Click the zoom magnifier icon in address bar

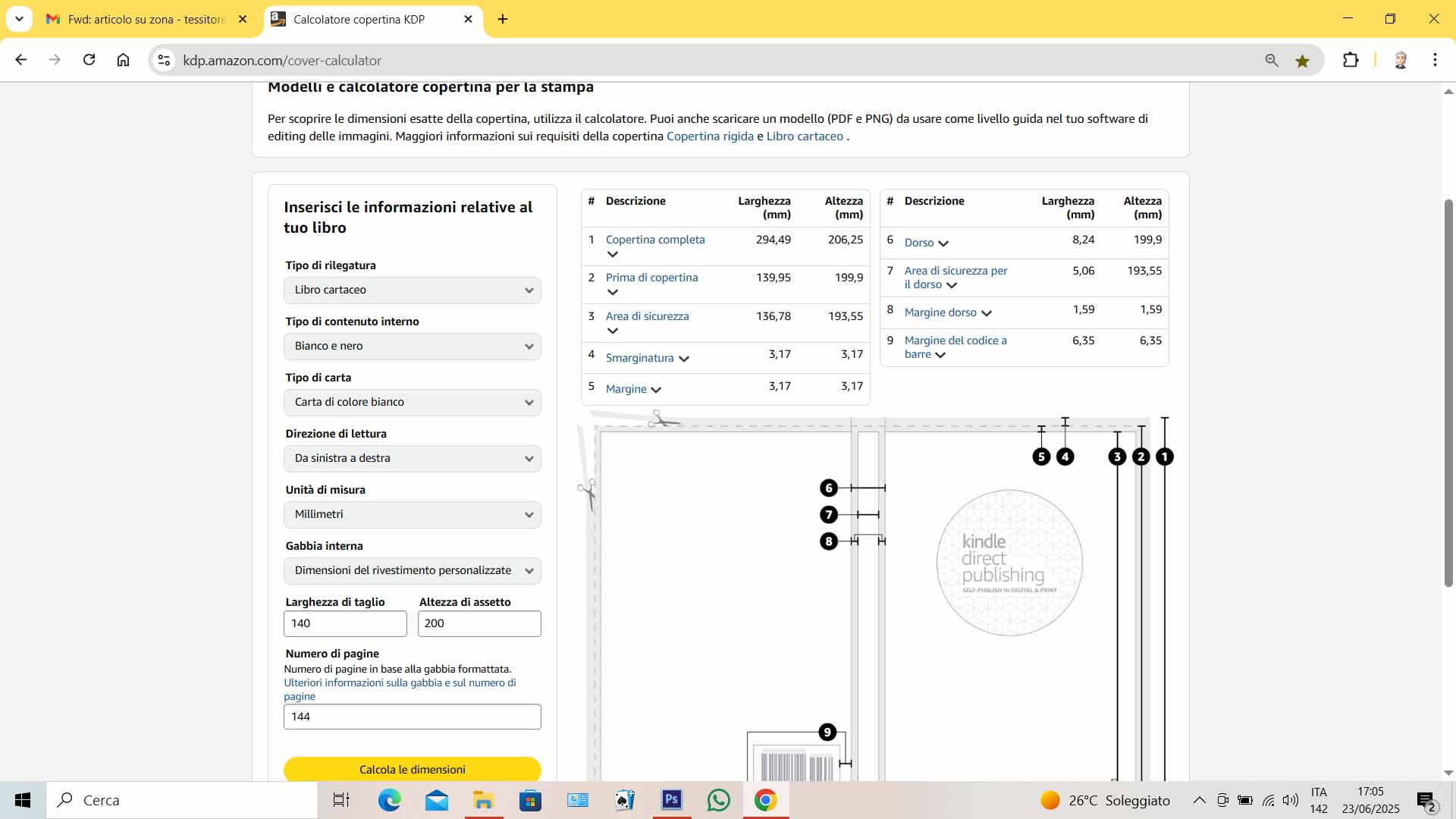1272,61
